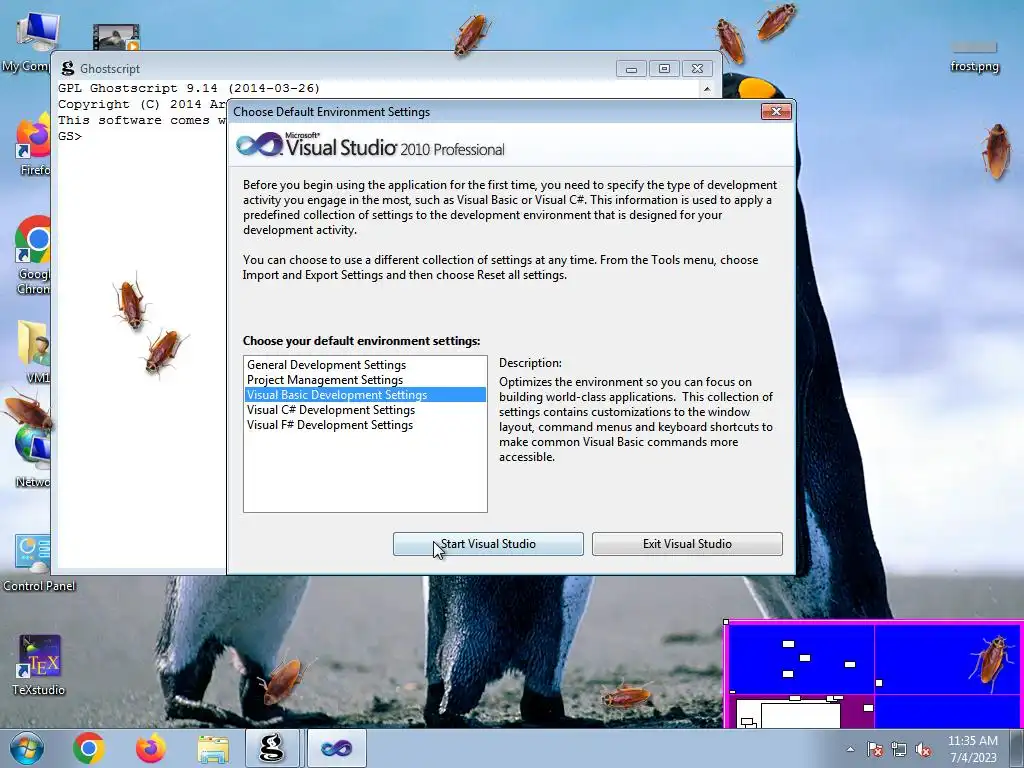Open Windows Explorer from the taskbar

coord(213,749)
